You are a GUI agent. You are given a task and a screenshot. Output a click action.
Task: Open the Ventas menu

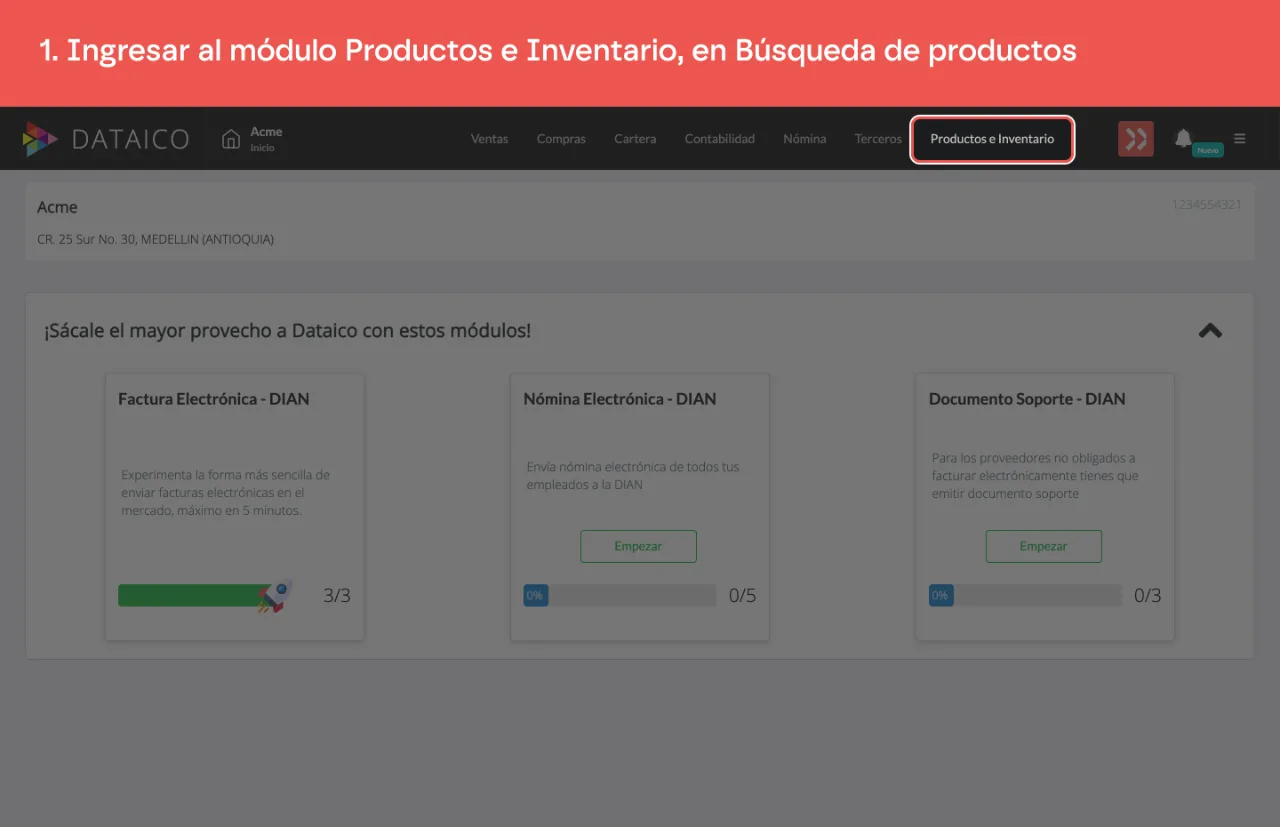pyautogui.click(x=489, y=139)
